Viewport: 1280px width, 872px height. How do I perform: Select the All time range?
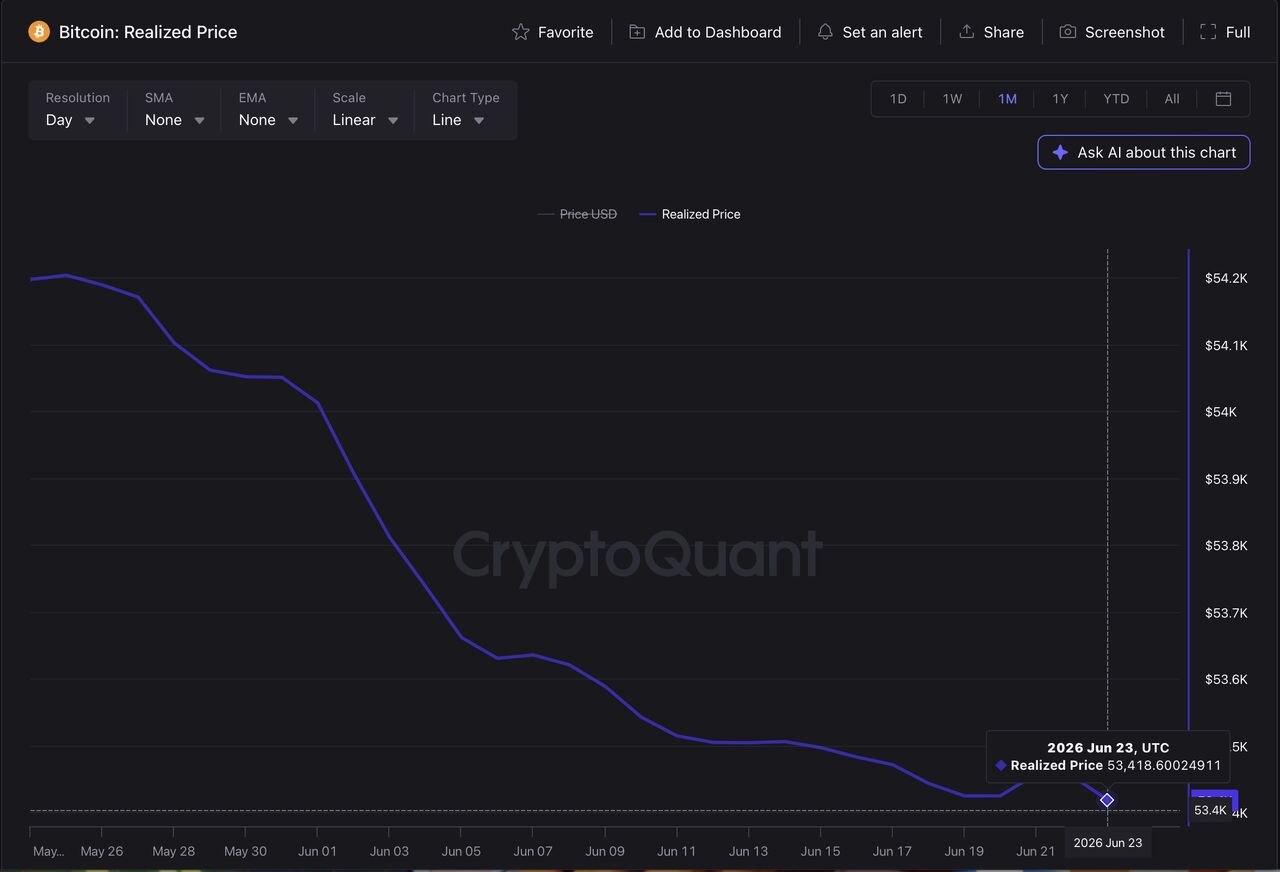(1172, 99)
